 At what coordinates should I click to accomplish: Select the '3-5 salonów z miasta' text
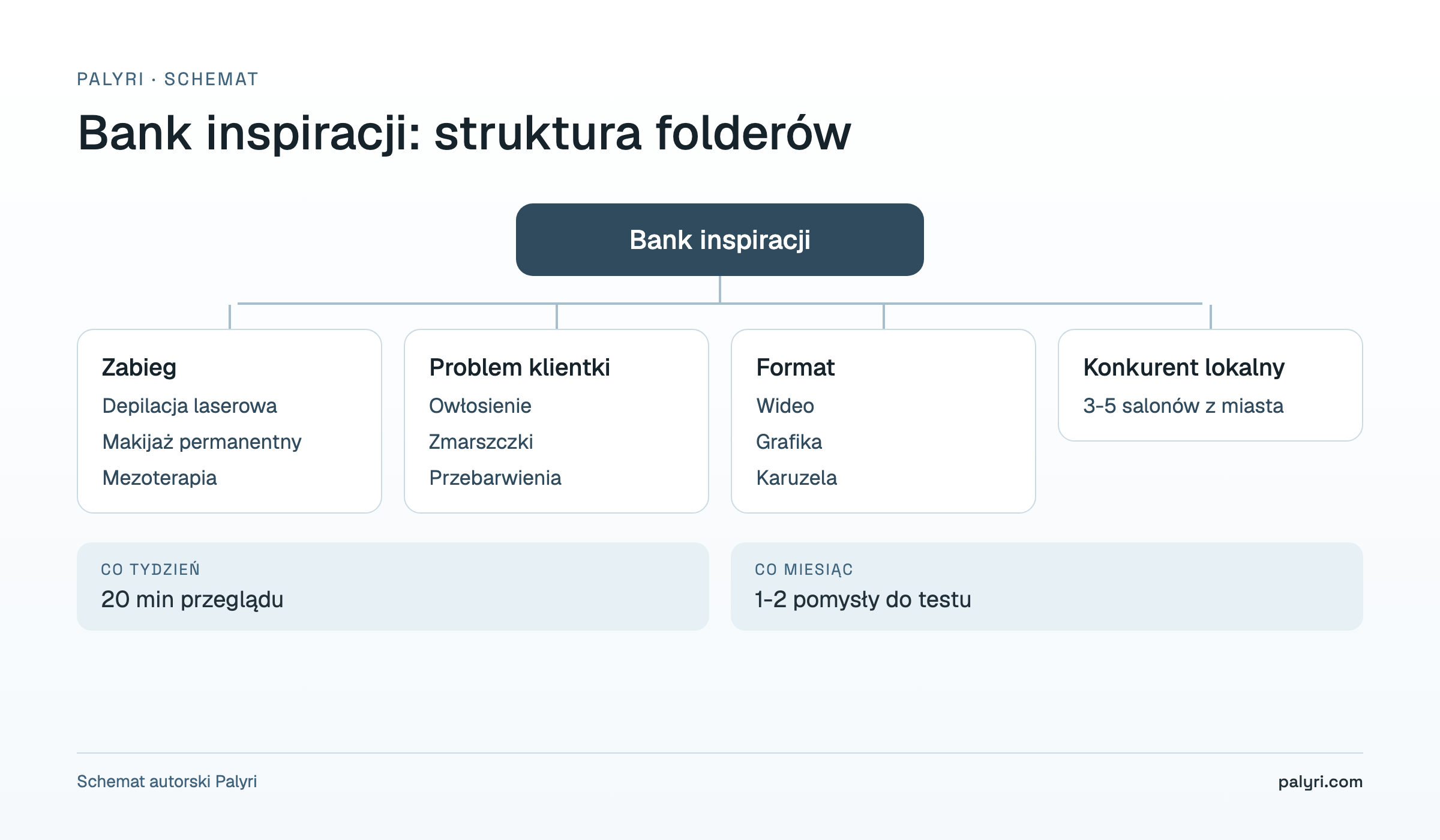(1183, 406)
